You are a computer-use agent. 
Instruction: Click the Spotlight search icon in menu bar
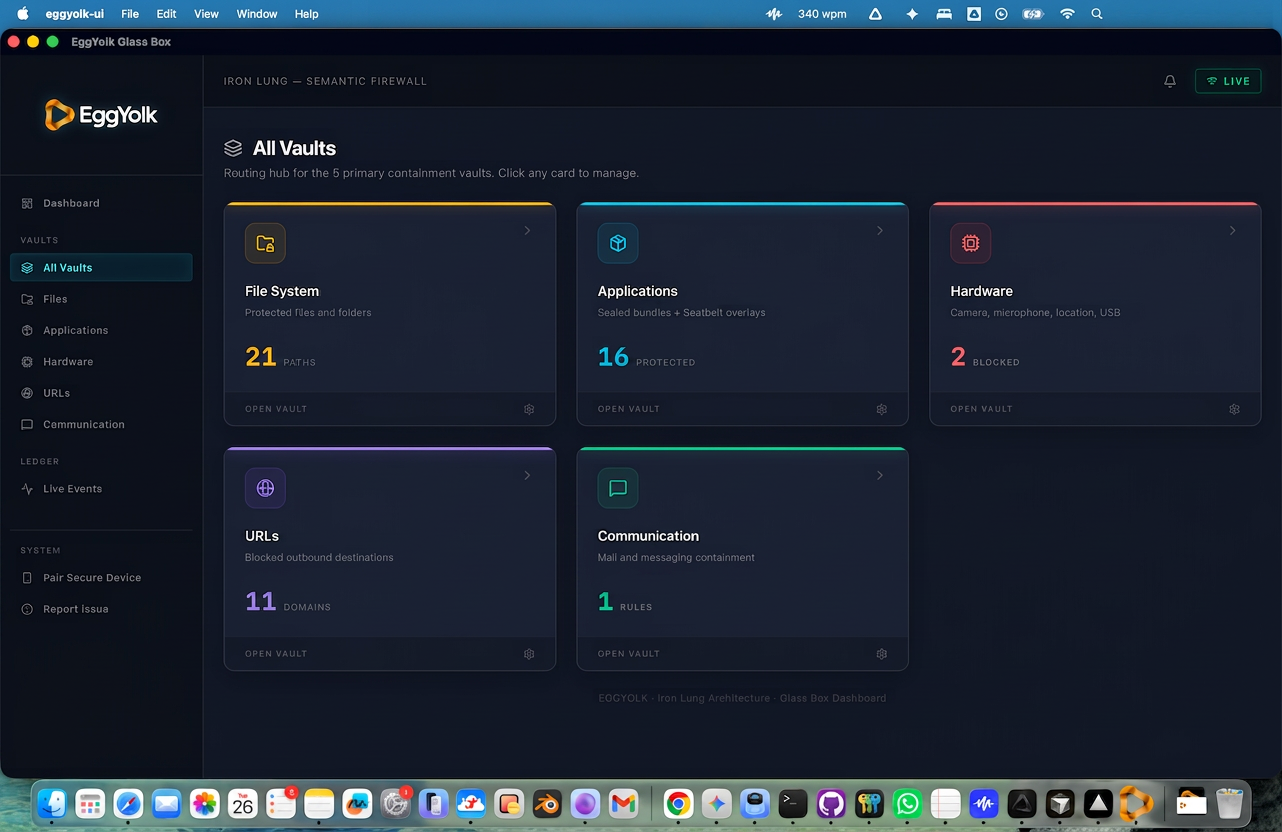click(x=1097, y=14)
